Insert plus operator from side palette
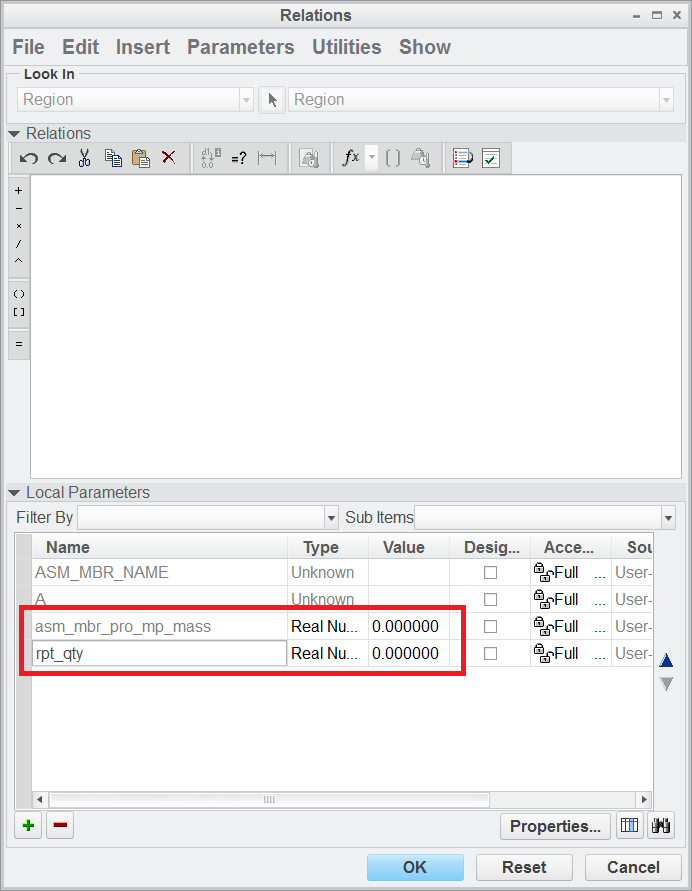 (19, 190)
